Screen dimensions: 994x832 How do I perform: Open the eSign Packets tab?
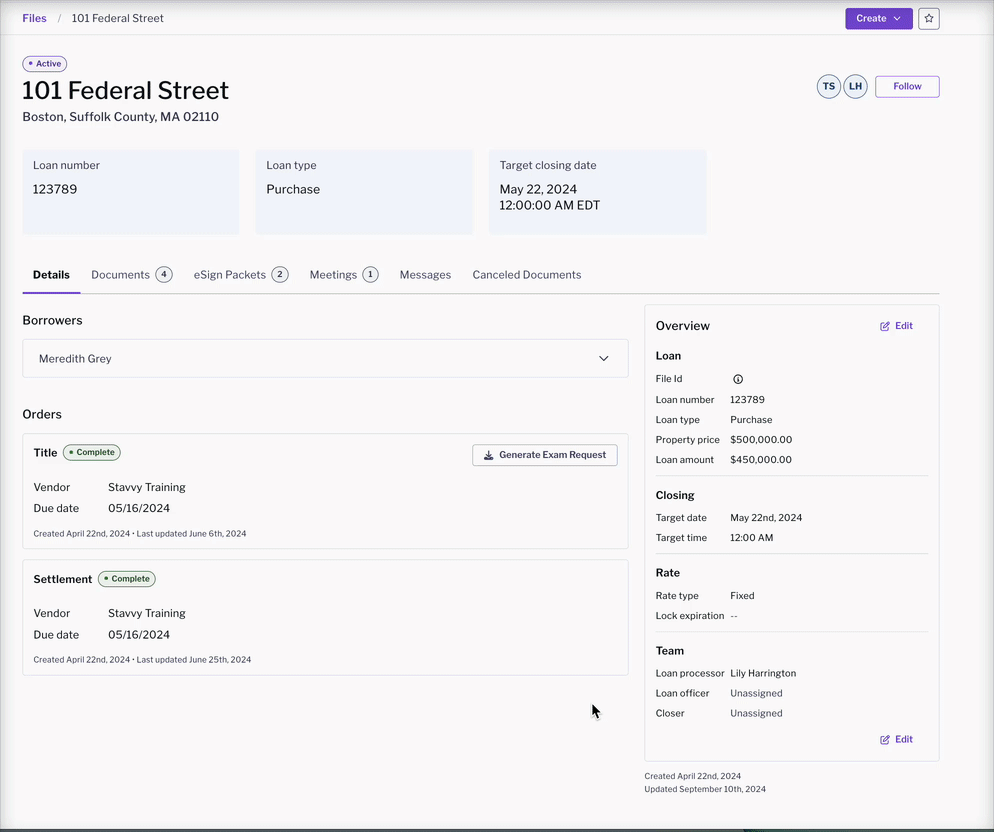pyautogui.click(x=241, y=275)
